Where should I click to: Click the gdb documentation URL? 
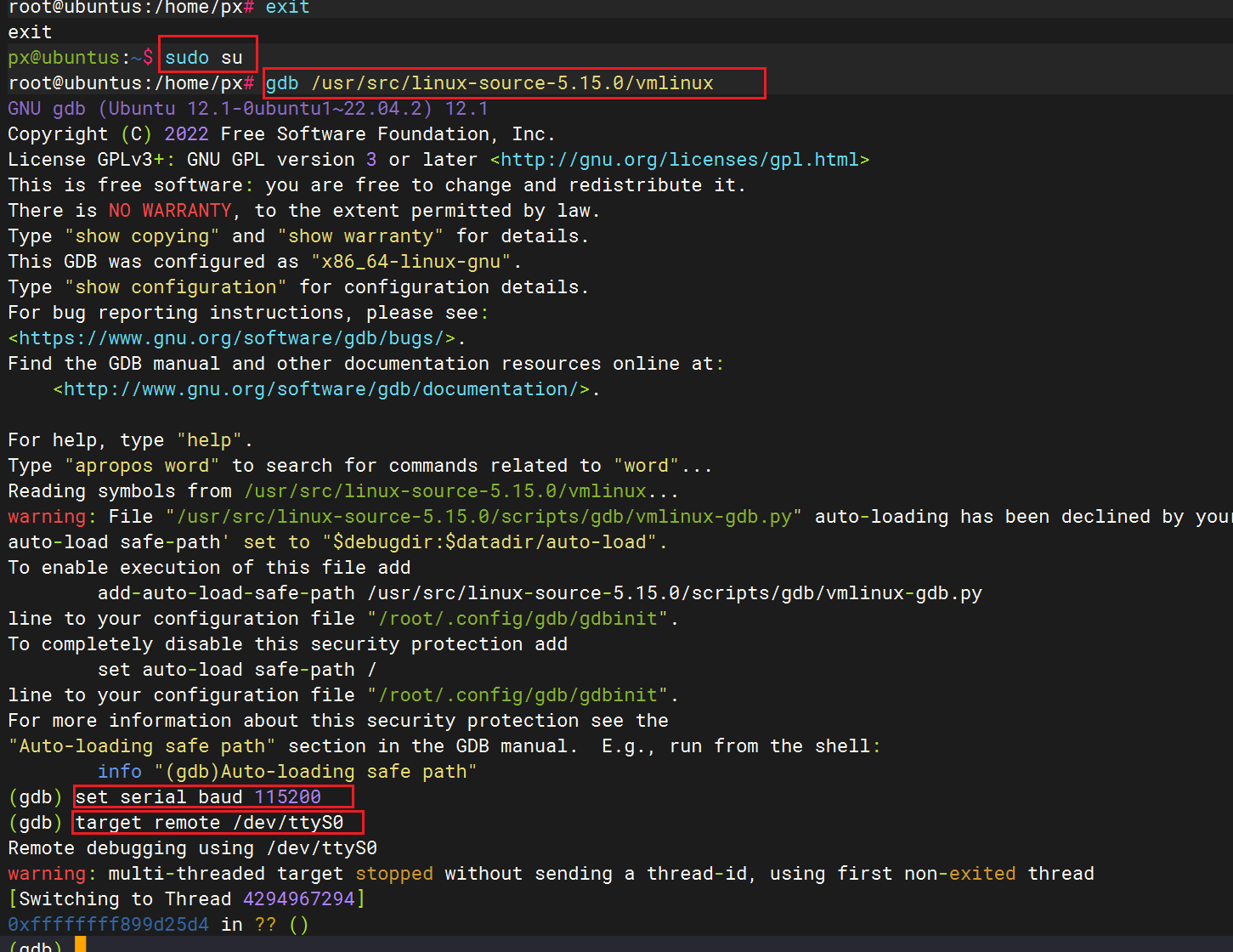tap(326, 389)
